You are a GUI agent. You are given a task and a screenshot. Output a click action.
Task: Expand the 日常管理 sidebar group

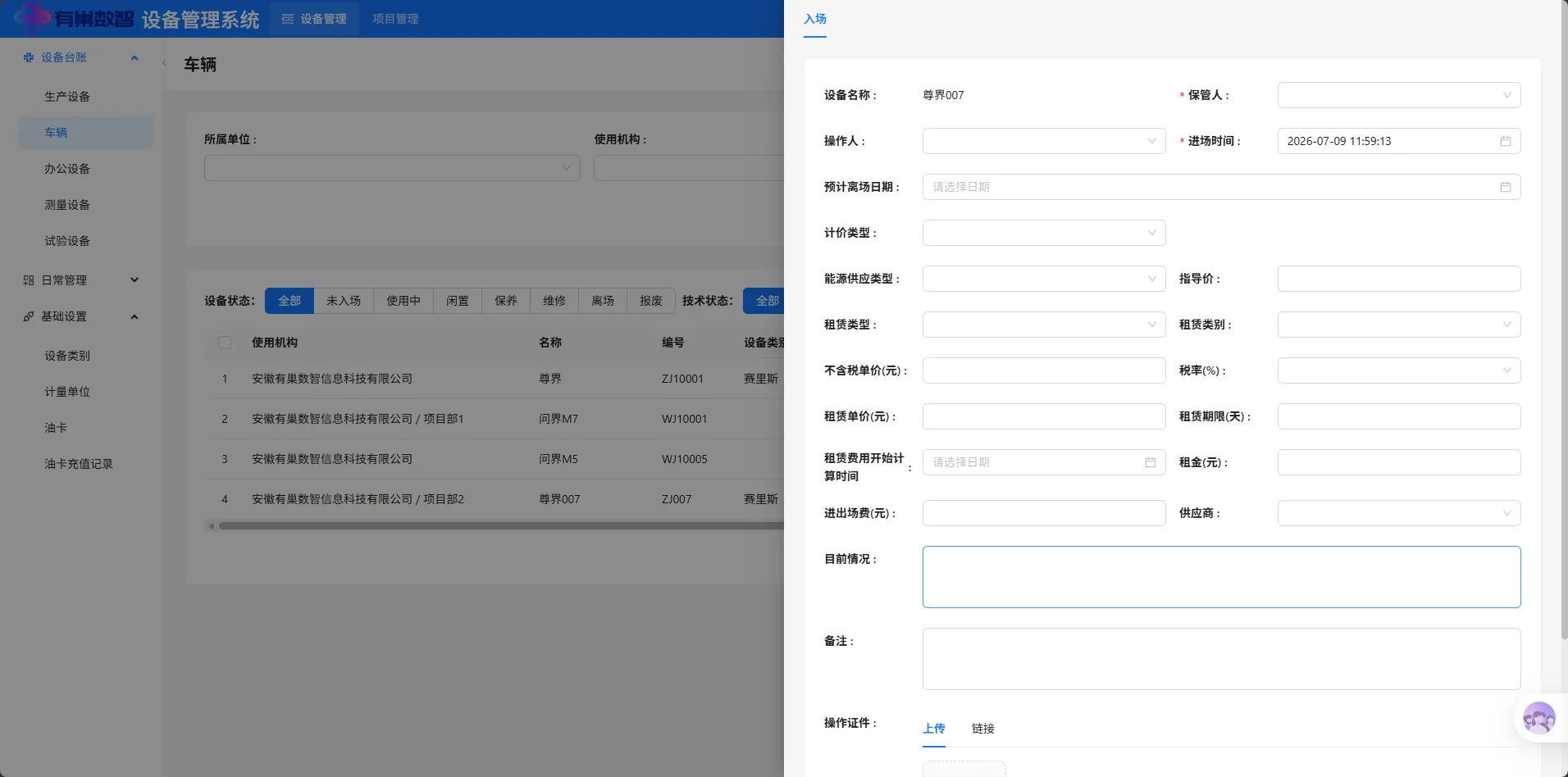click(x=134, y=280)
